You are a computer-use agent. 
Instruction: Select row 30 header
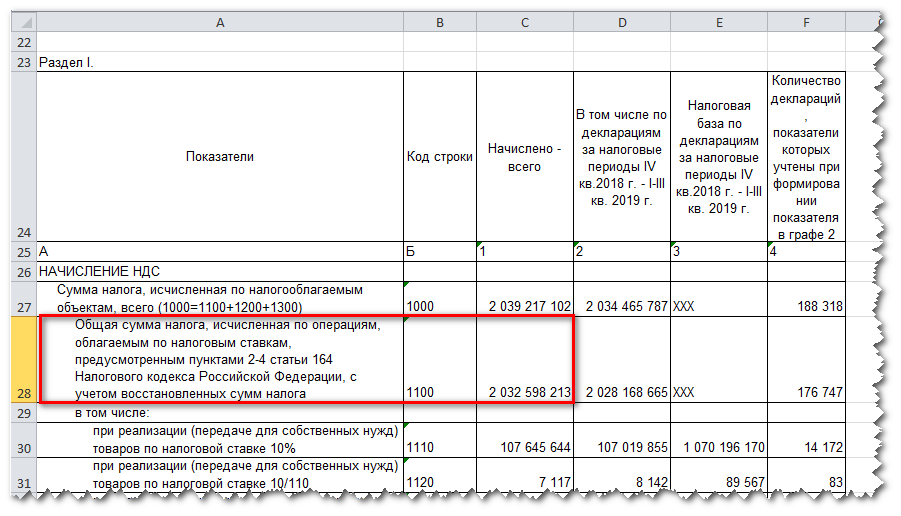(24, 440)
